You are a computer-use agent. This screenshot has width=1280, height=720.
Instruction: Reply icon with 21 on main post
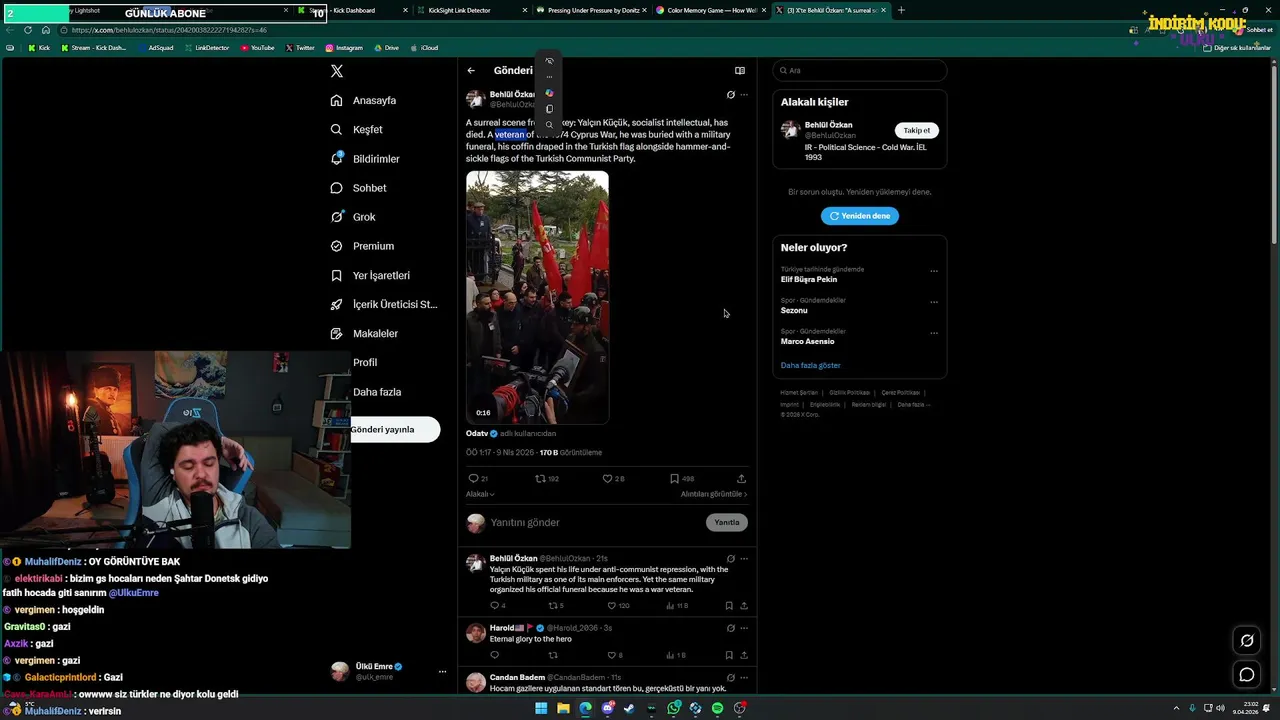pos(478,479)
